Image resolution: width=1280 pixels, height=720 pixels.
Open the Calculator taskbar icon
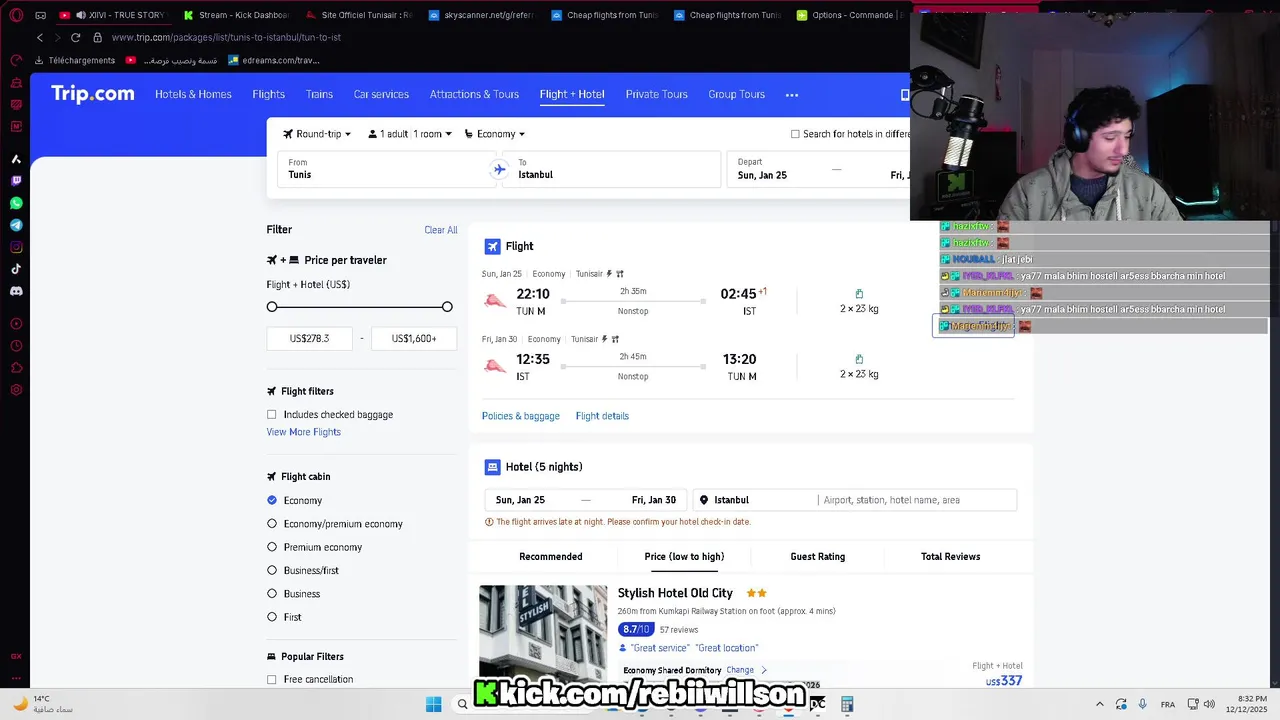pyautogui.click(x=847, y=705)
